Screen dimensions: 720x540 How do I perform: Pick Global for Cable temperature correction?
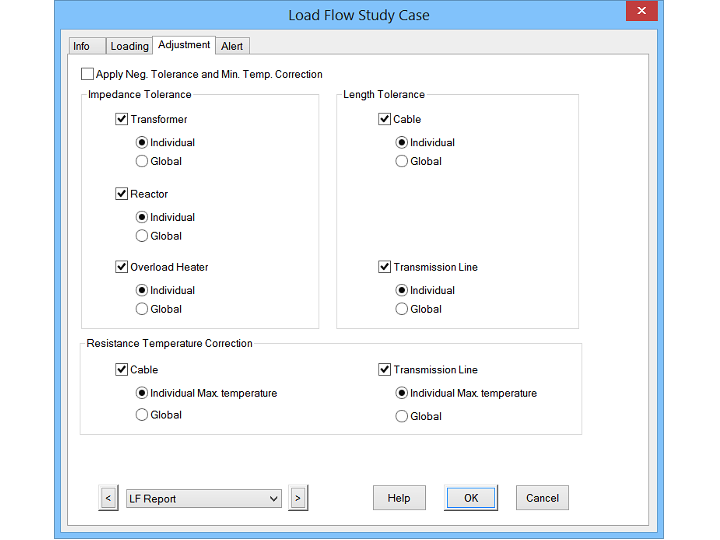point(142,415)
